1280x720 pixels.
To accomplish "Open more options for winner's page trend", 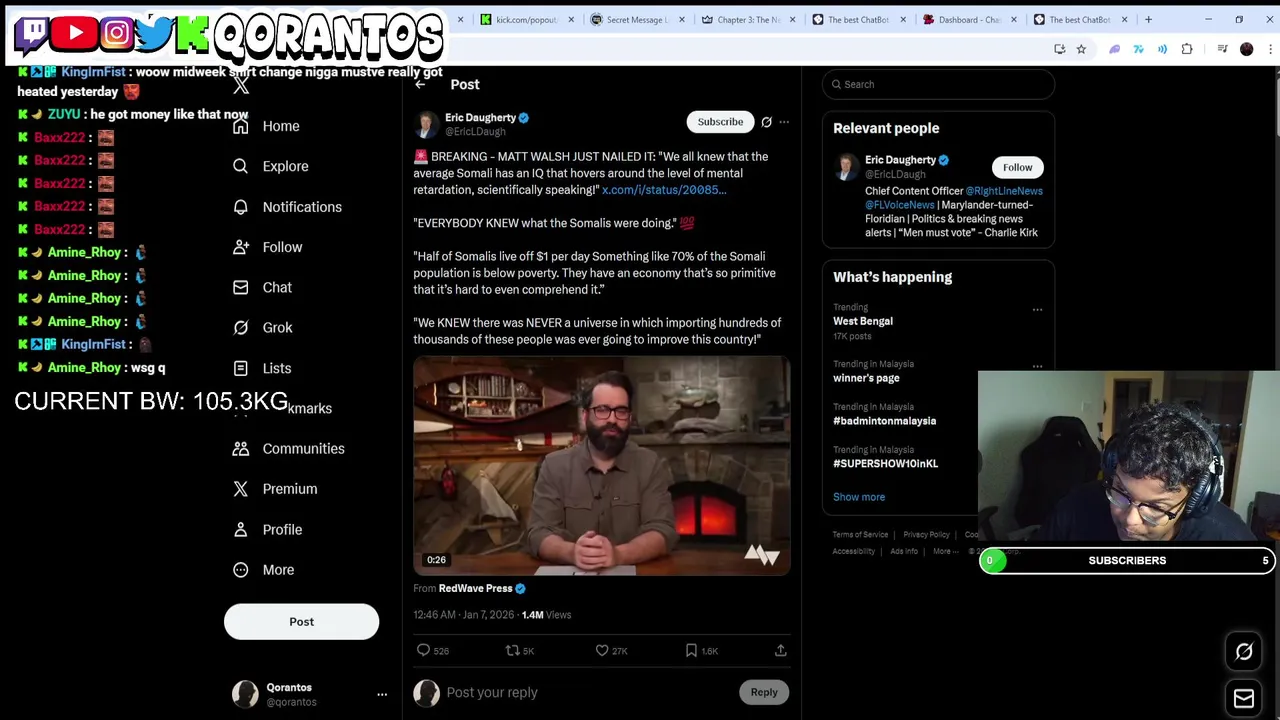I will click(1037, 367).
